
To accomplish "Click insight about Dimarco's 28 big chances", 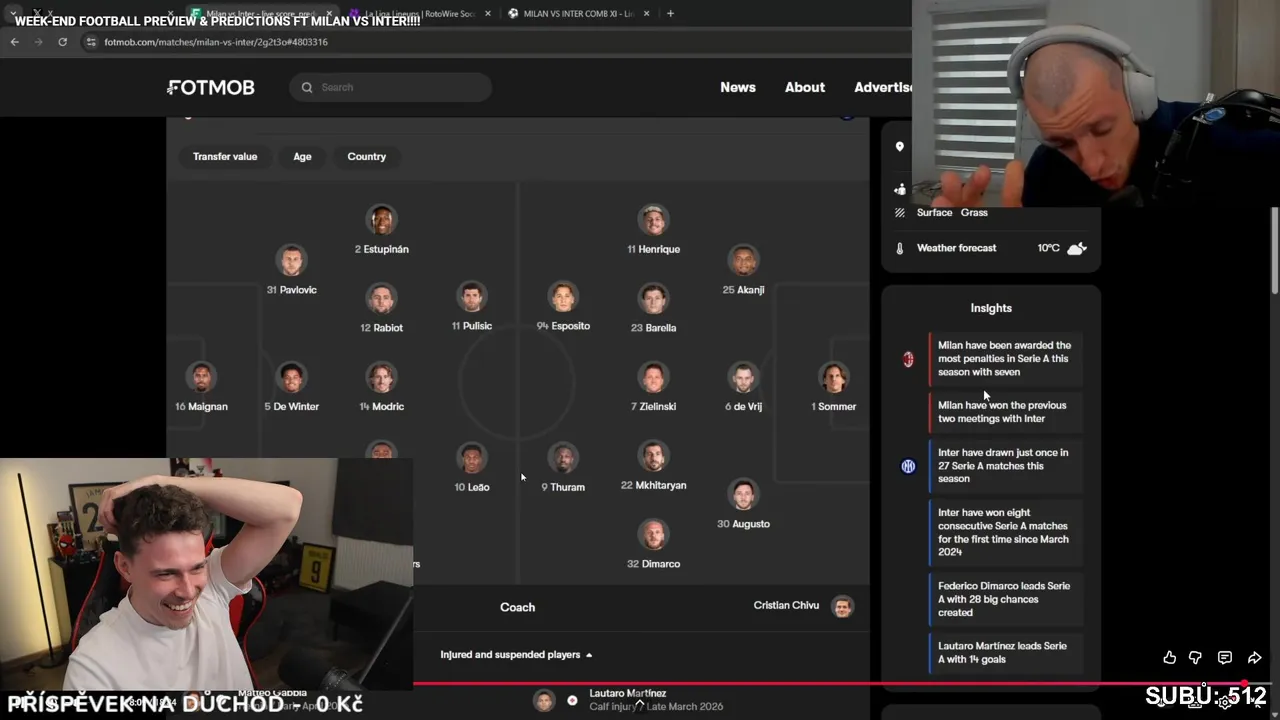I will tap(1004, 599).
